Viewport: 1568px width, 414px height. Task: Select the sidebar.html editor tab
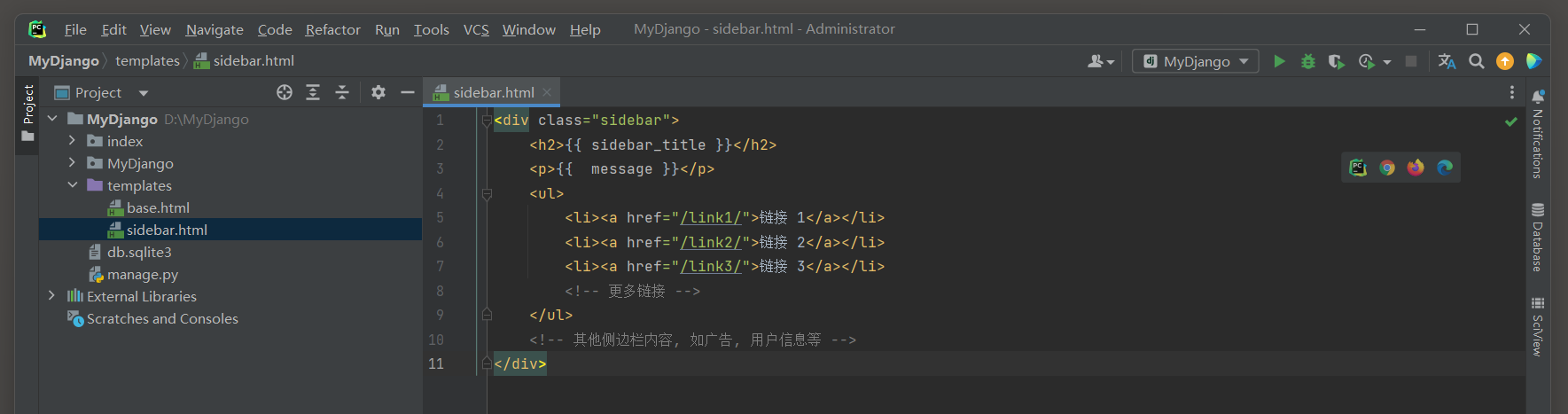(x=493, y=92)
